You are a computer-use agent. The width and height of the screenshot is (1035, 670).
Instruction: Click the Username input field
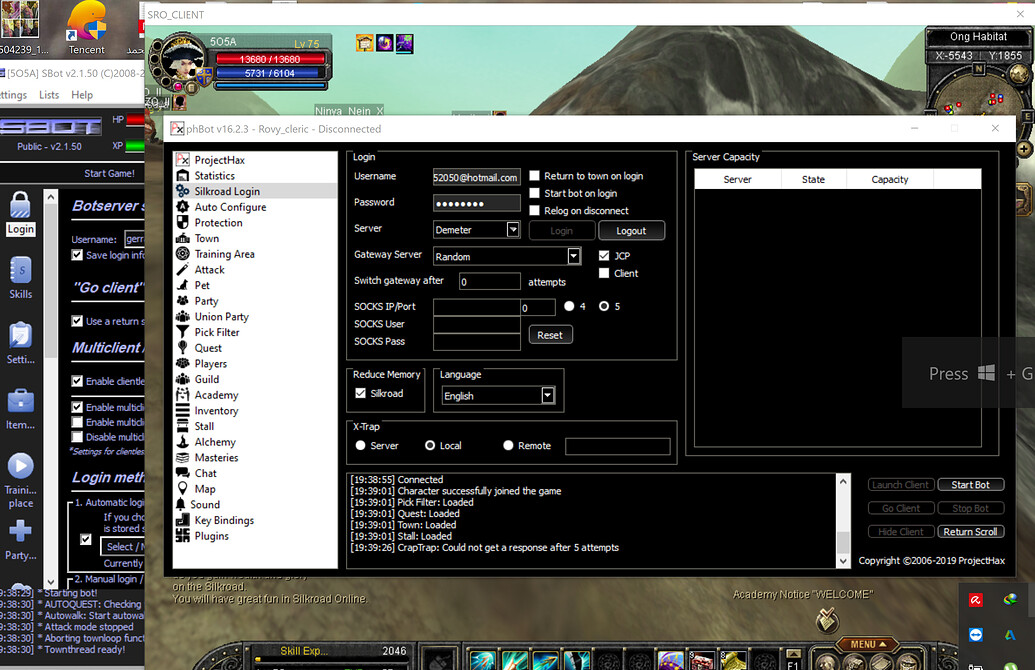(x=476, y=176)
